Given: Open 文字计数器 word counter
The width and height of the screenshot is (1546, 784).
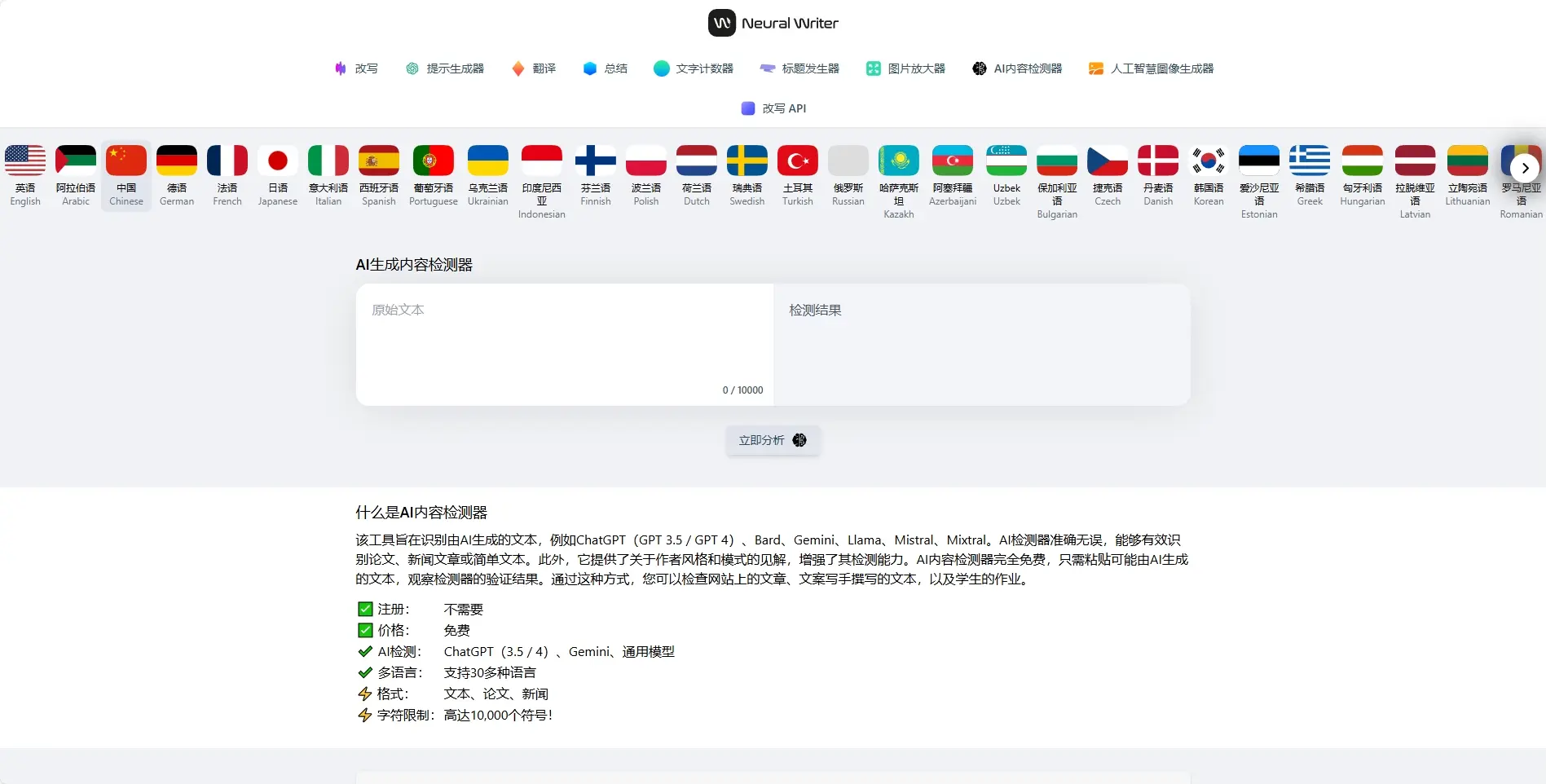Looking at the screenshot, I should 694,68.
